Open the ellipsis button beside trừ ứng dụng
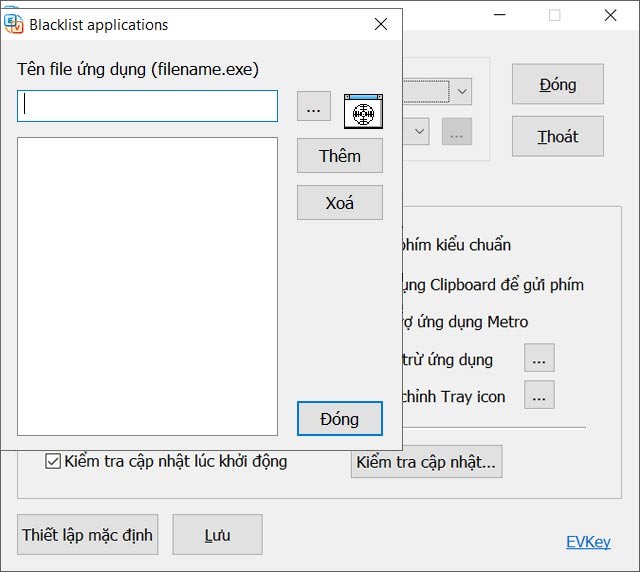 [x=539, y=358]
